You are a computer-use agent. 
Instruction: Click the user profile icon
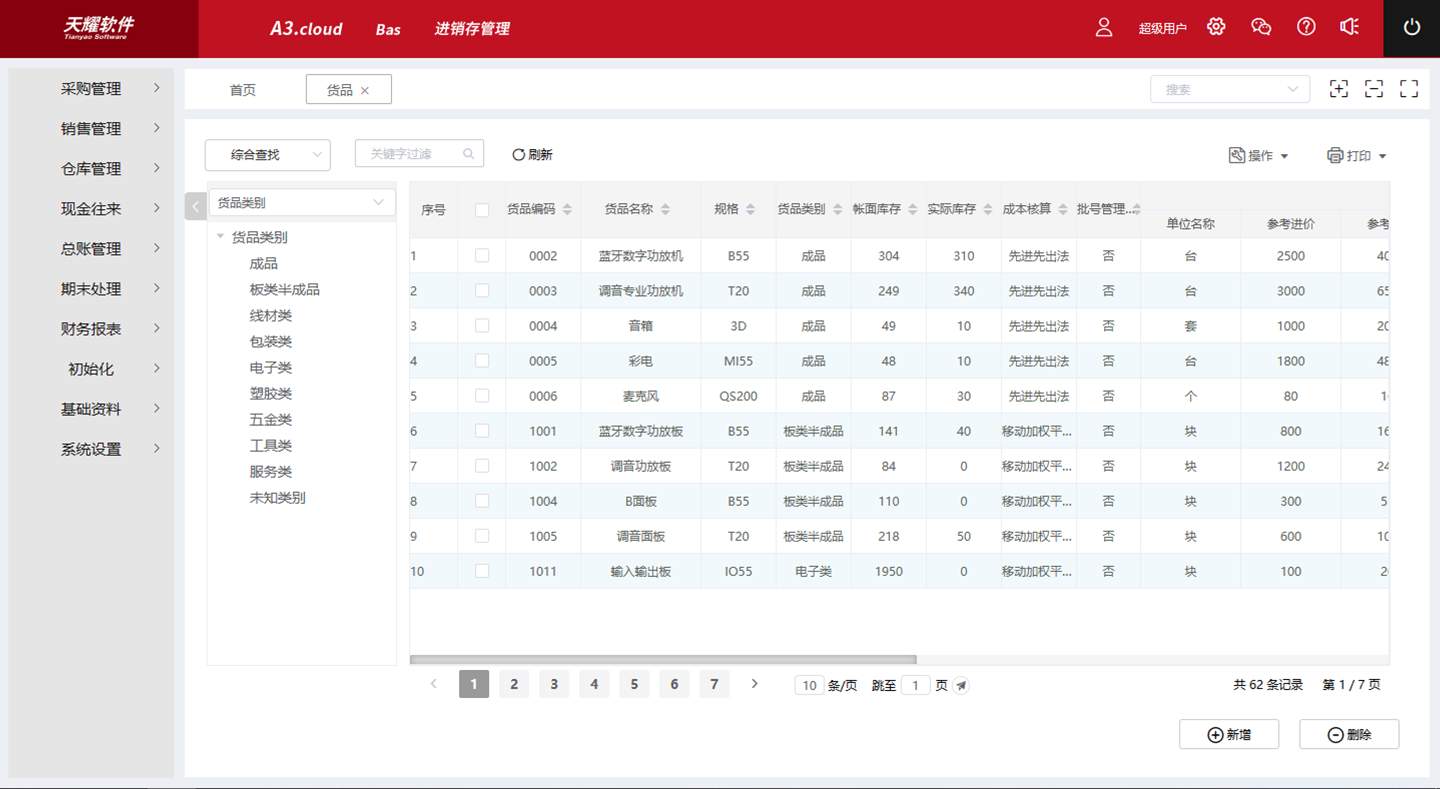click(1104, 28)
